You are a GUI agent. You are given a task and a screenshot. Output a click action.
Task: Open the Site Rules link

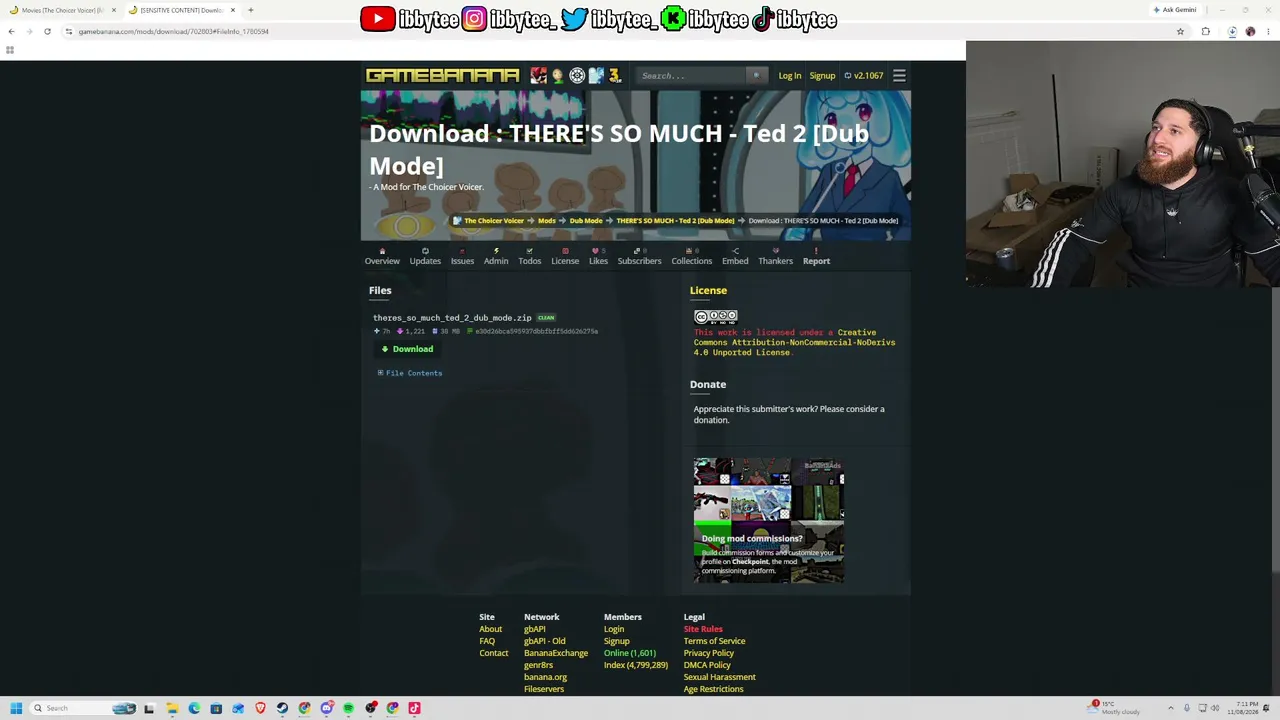pyautogui.click(x=703, y=629)
